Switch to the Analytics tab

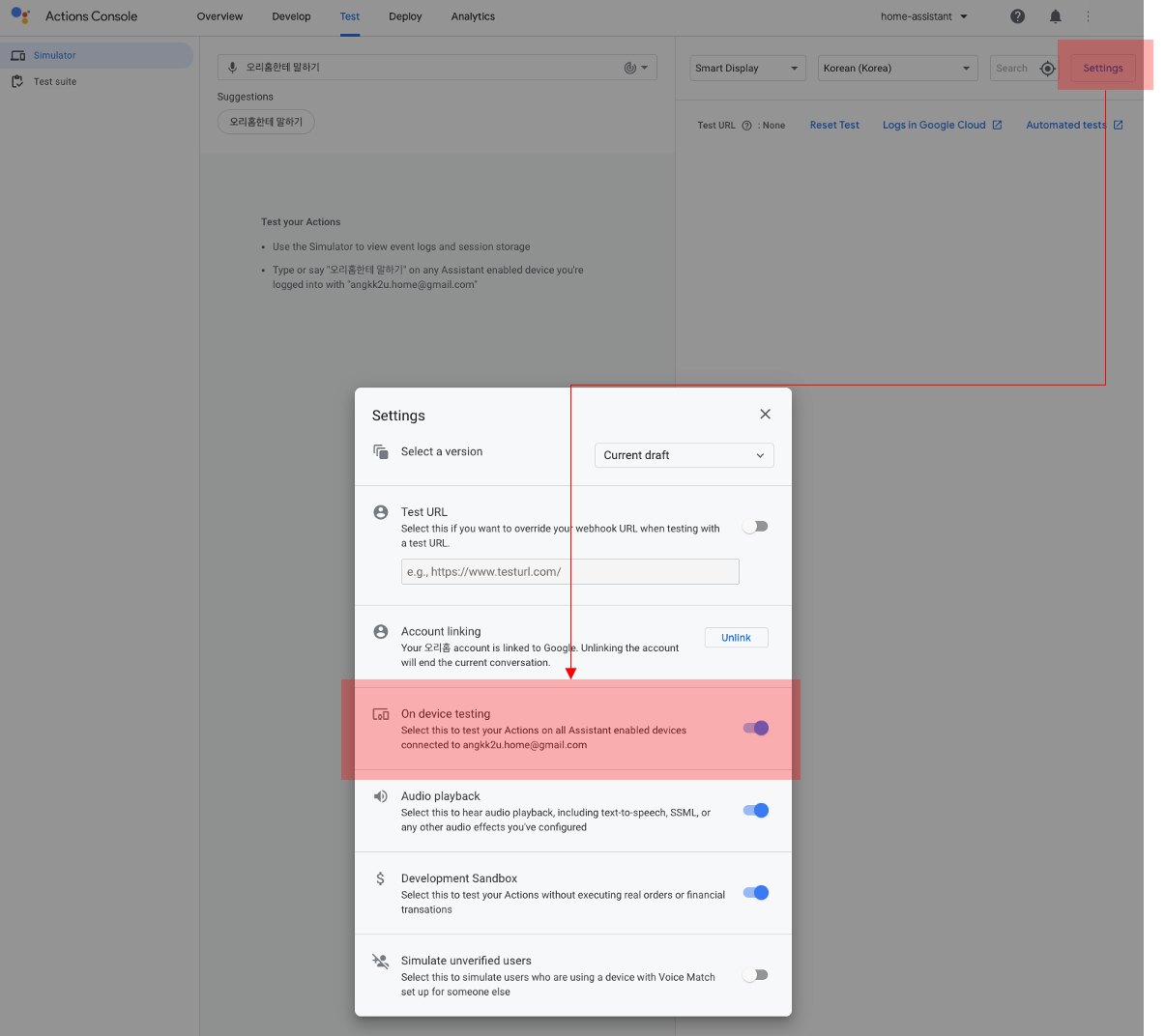click(x=473, y=16)
